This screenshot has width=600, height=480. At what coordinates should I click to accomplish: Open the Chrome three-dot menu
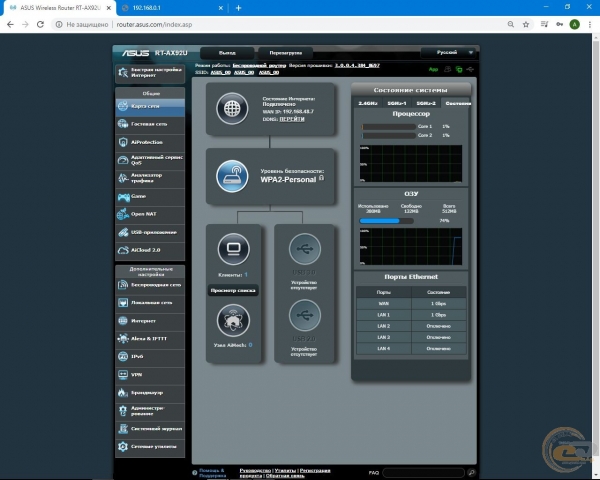[x=590, y=24]
